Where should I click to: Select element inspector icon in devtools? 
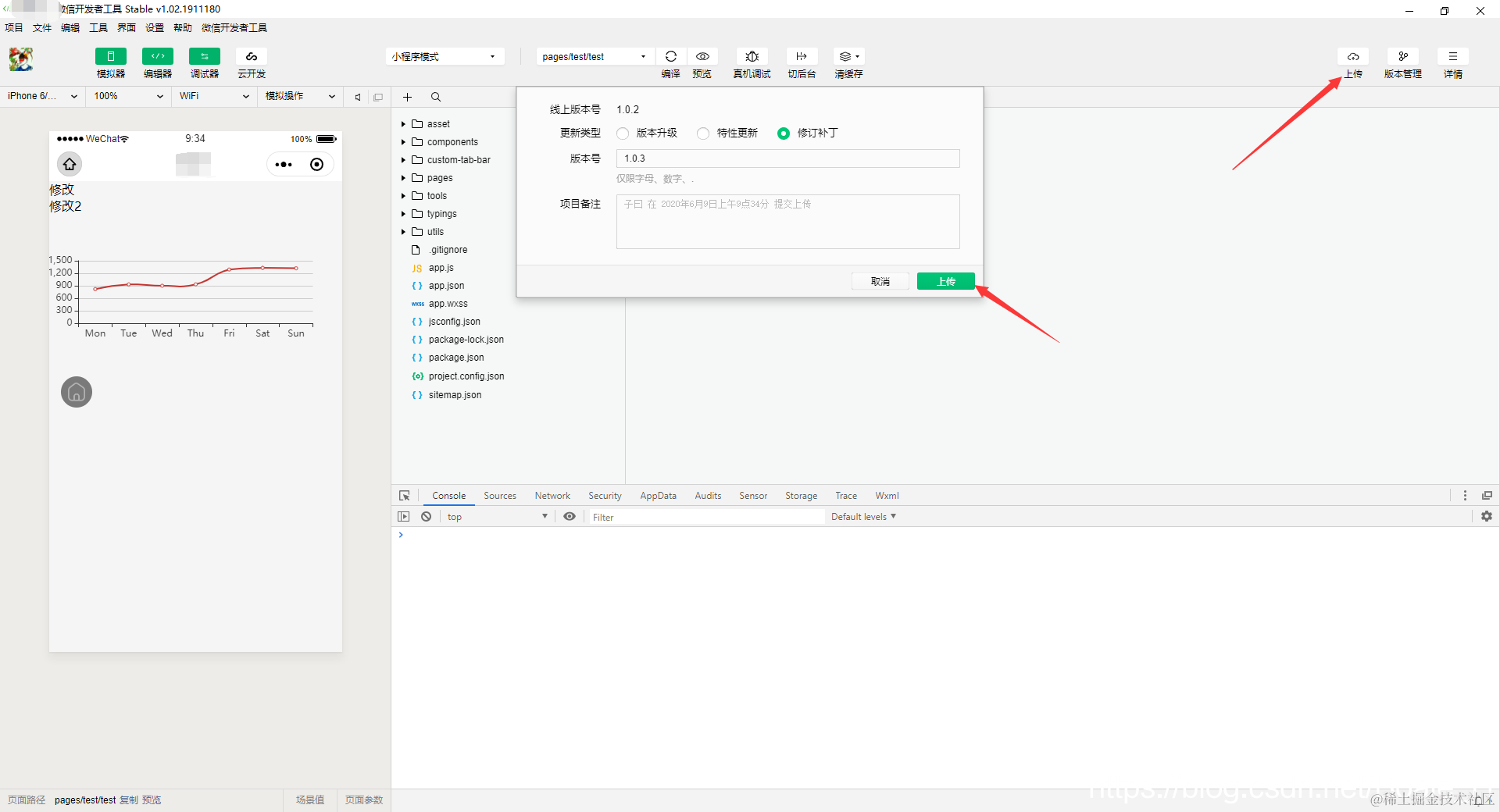[x=404, y=495]
